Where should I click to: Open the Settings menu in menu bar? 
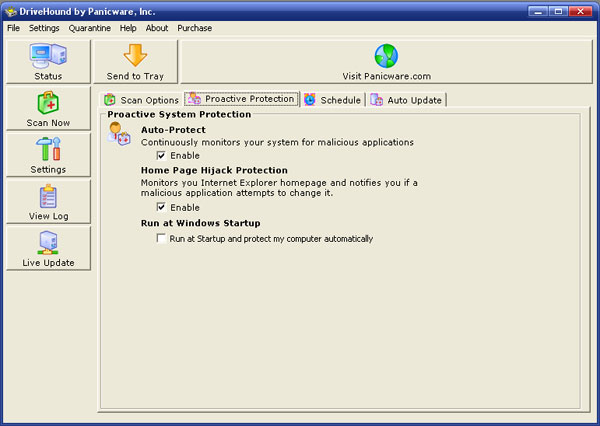coord(44,28)
